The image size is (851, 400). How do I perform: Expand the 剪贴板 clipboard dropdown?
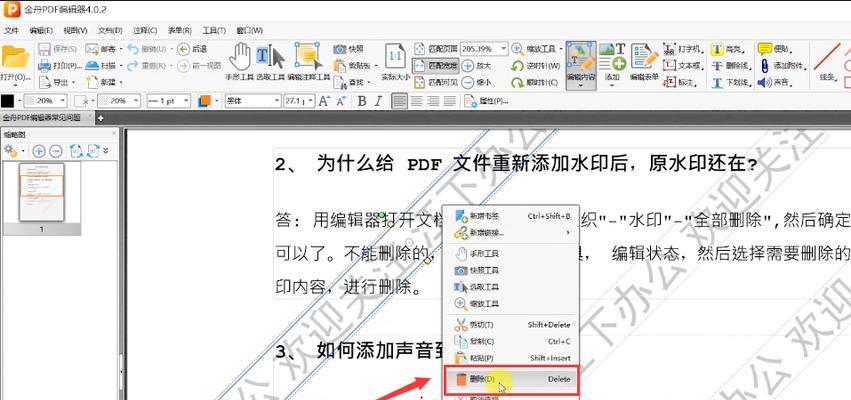coord(376,66)
